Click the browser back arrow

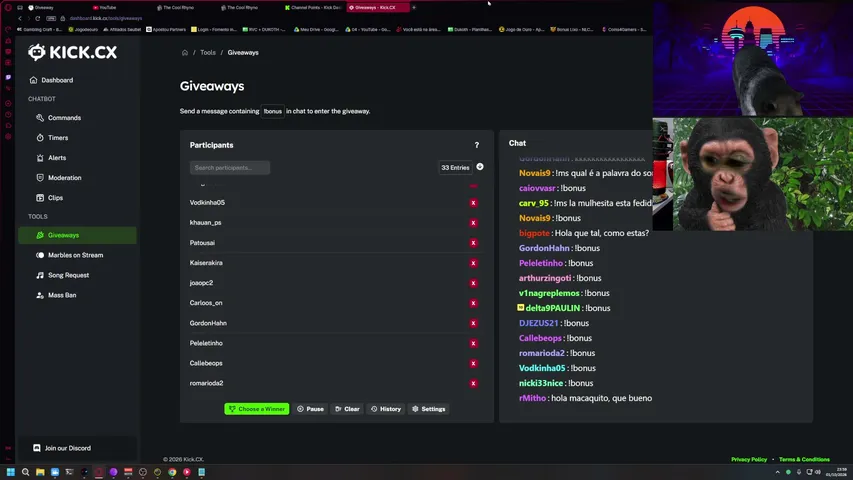[x=20, y=19]
